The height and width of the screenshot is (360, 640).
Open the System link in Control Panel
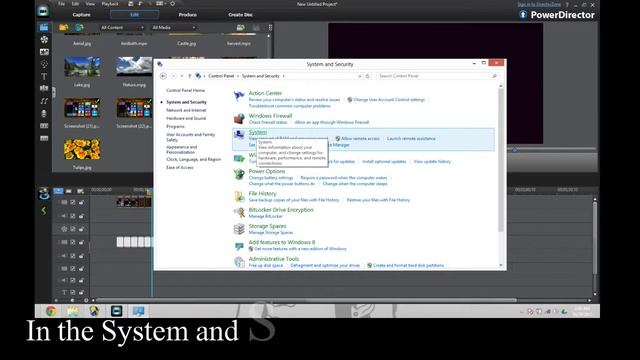click(x=258, y=132)
